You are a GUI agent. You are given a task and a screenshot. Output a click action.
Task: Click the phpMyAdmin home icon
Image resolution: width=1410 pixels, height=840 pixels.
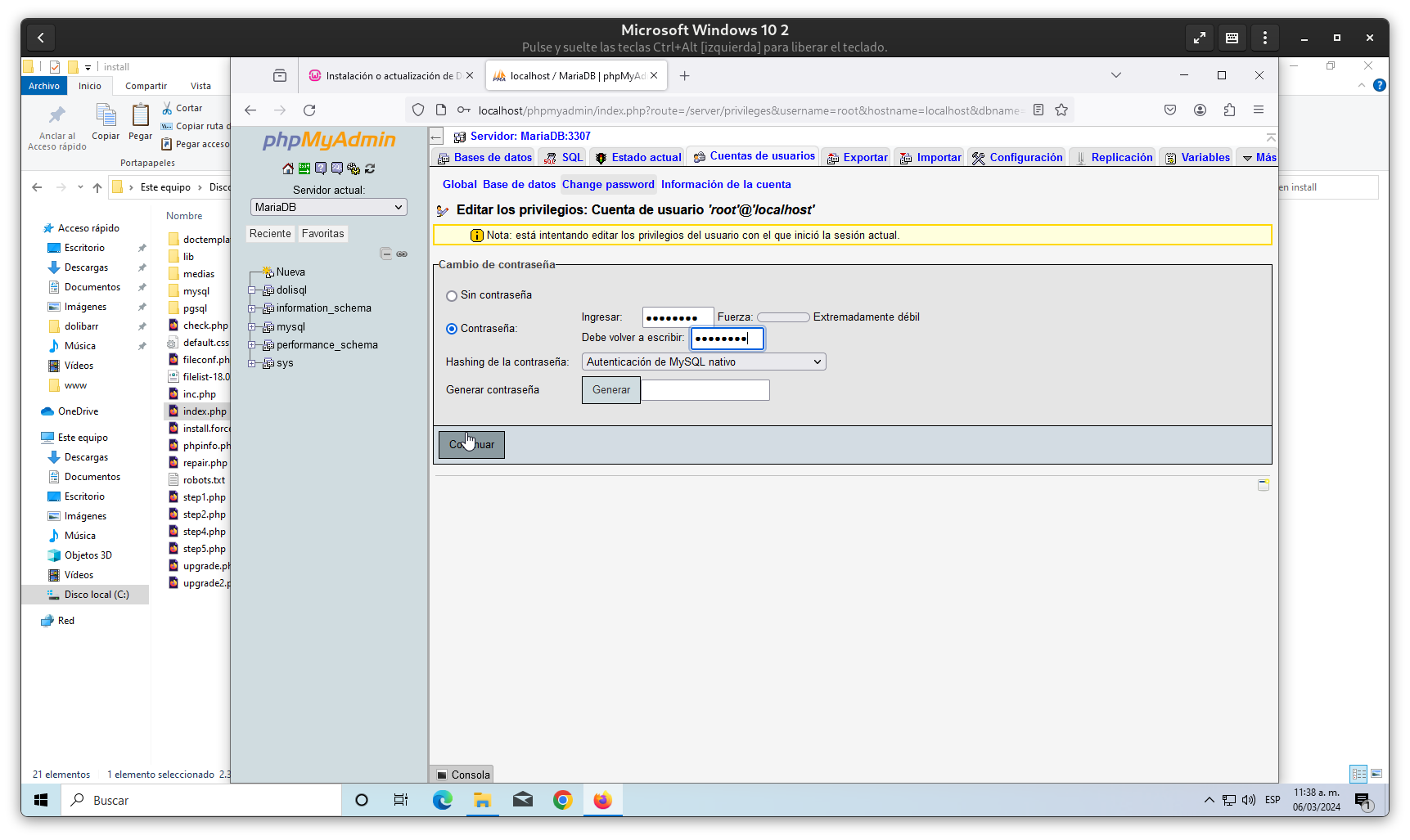tap(288, 168)
